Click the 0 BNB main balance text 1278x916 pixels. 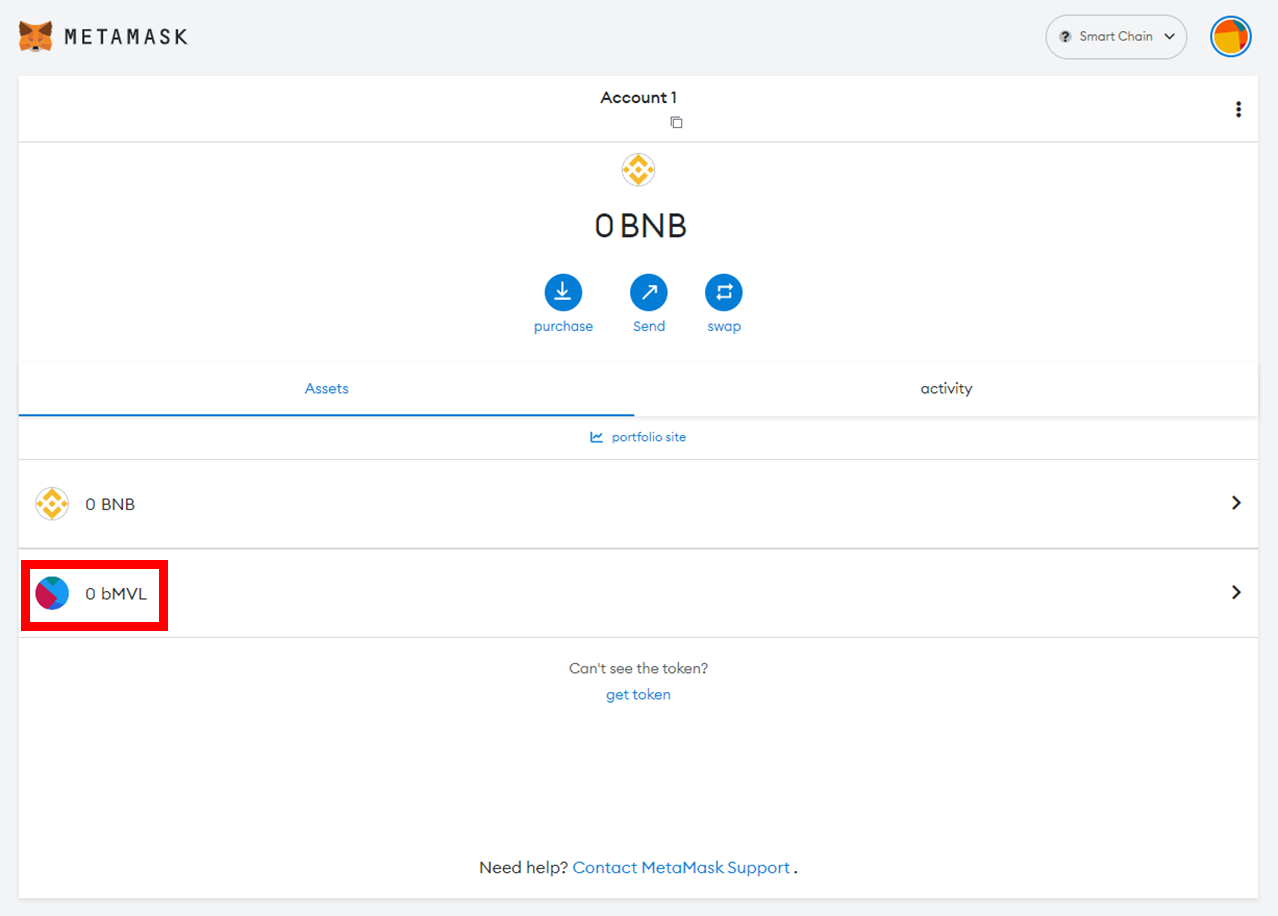[640, 226]
